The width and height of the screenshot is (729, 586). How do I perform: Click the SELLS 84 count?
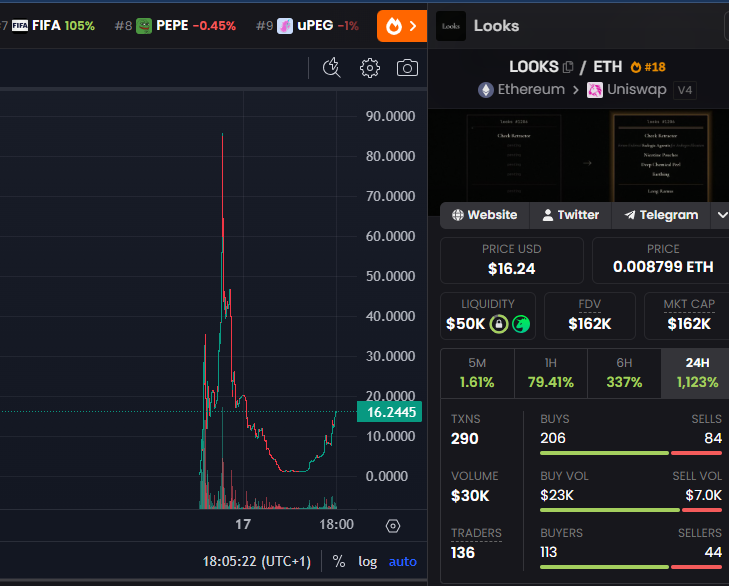[713, 438]
